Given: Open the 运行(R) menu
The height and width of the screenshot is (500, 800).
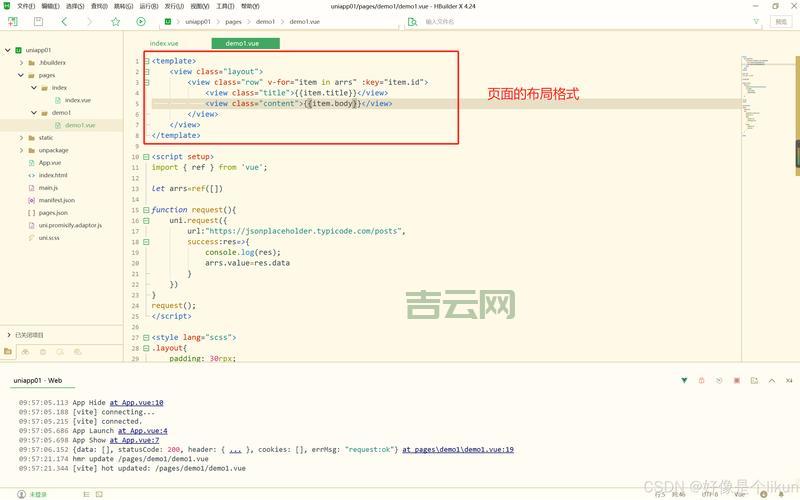Looking at the screenshot, I should pos(148,5).
